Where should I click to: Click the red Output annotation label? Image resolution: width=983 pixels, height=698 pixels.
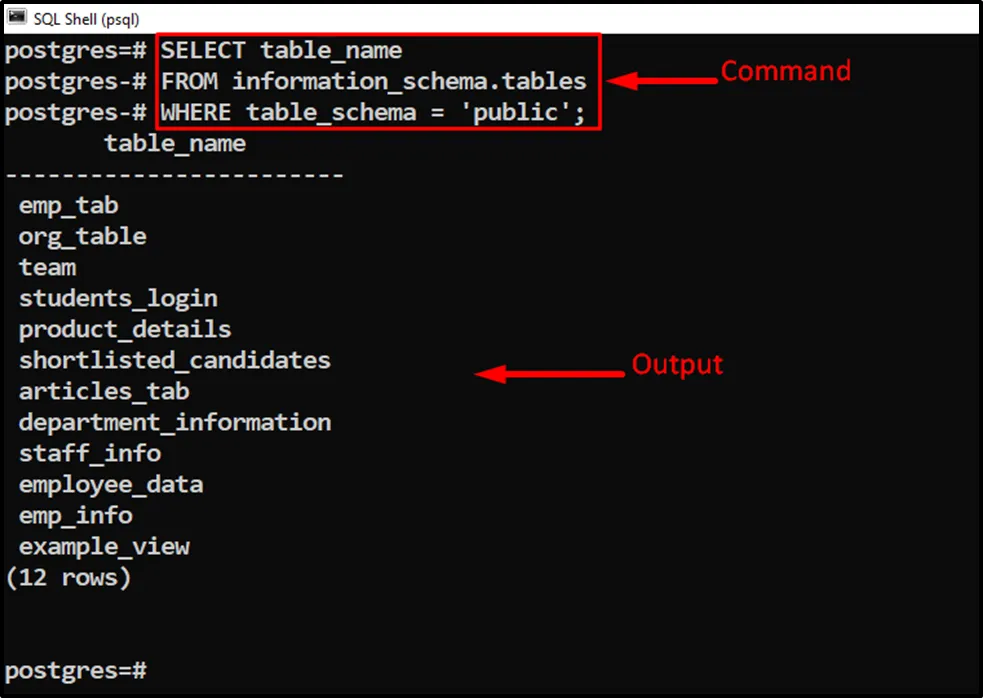pyautogui.click(x=677, y=365)
